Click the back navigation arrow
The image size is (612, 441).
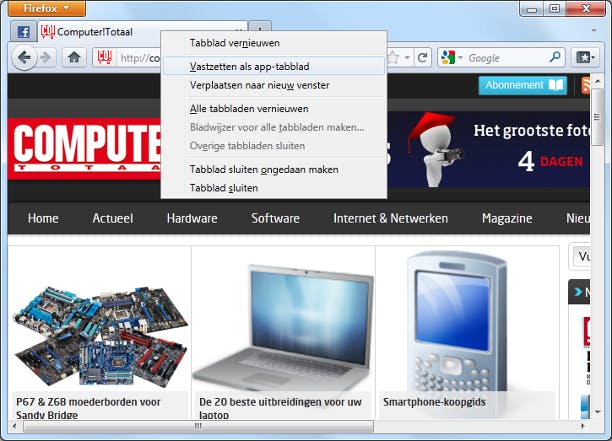click(x=24, y=58)
